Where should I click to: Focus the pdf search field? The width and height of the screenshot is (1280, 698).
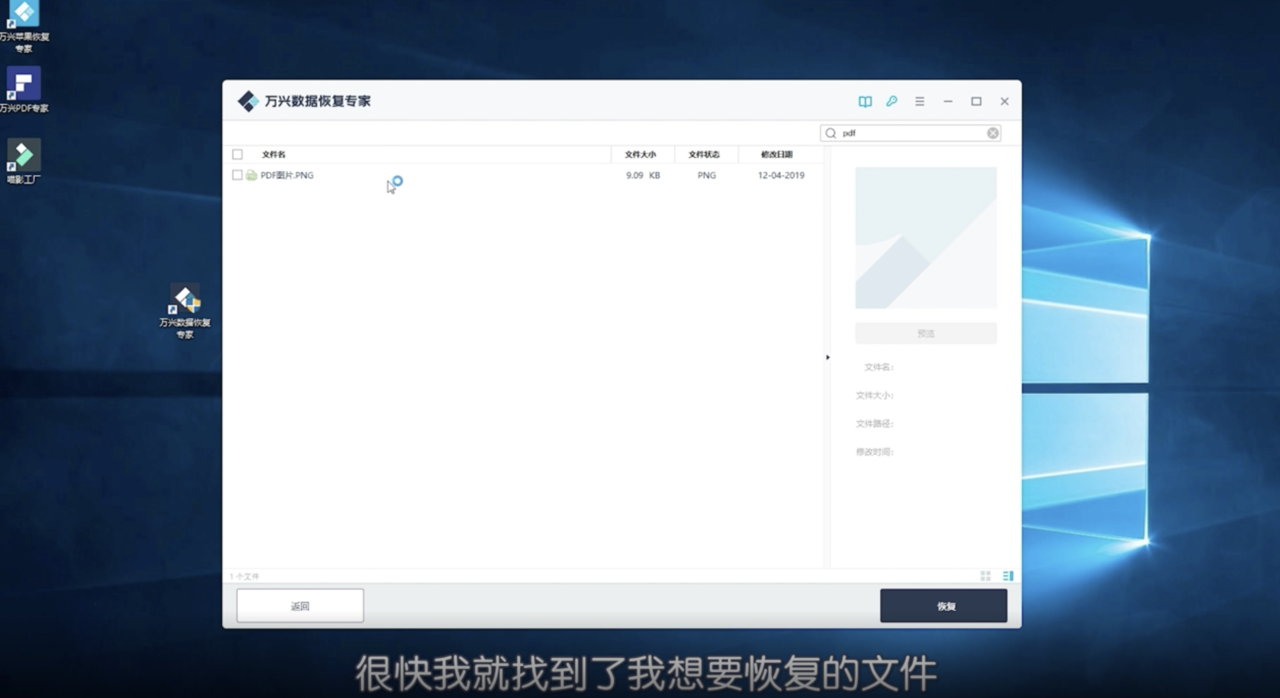coord(910,133)
